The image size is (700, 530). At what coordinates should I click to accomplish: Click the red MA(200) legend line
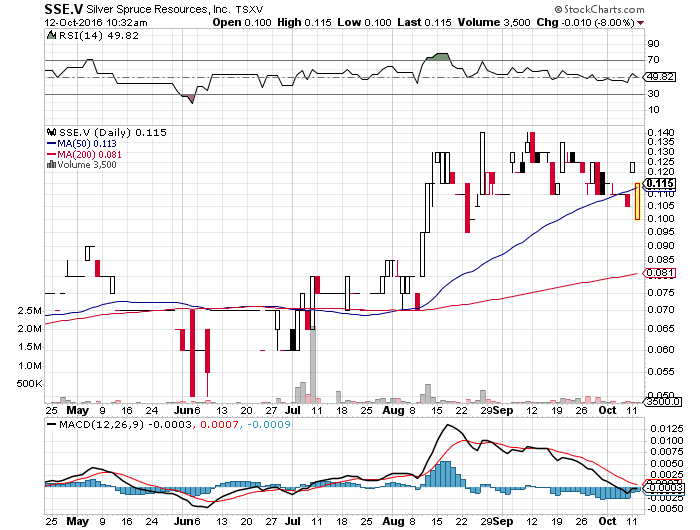click(x=52, y=154)
